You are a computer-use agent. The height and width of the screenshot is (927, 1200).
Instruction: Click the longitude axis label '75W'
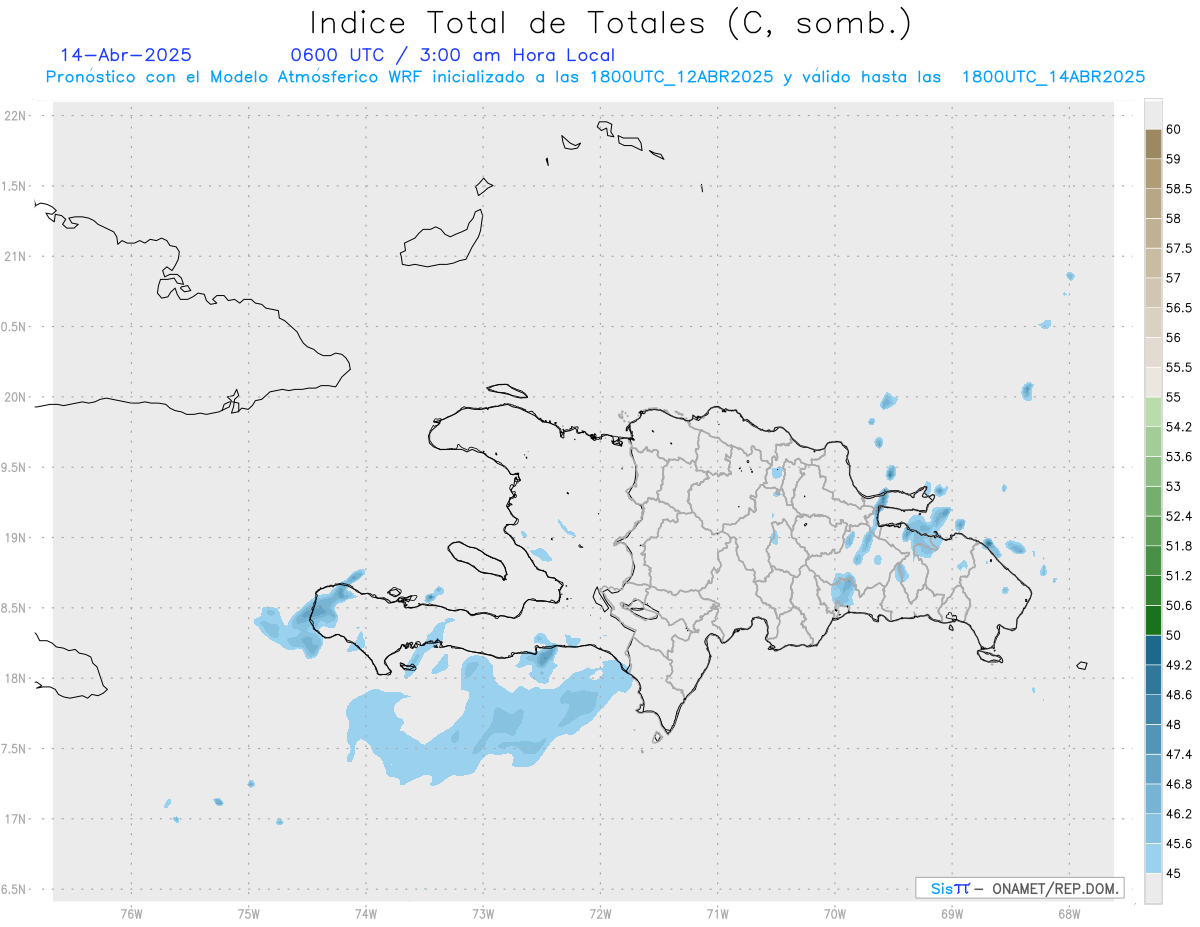point(248,913)
